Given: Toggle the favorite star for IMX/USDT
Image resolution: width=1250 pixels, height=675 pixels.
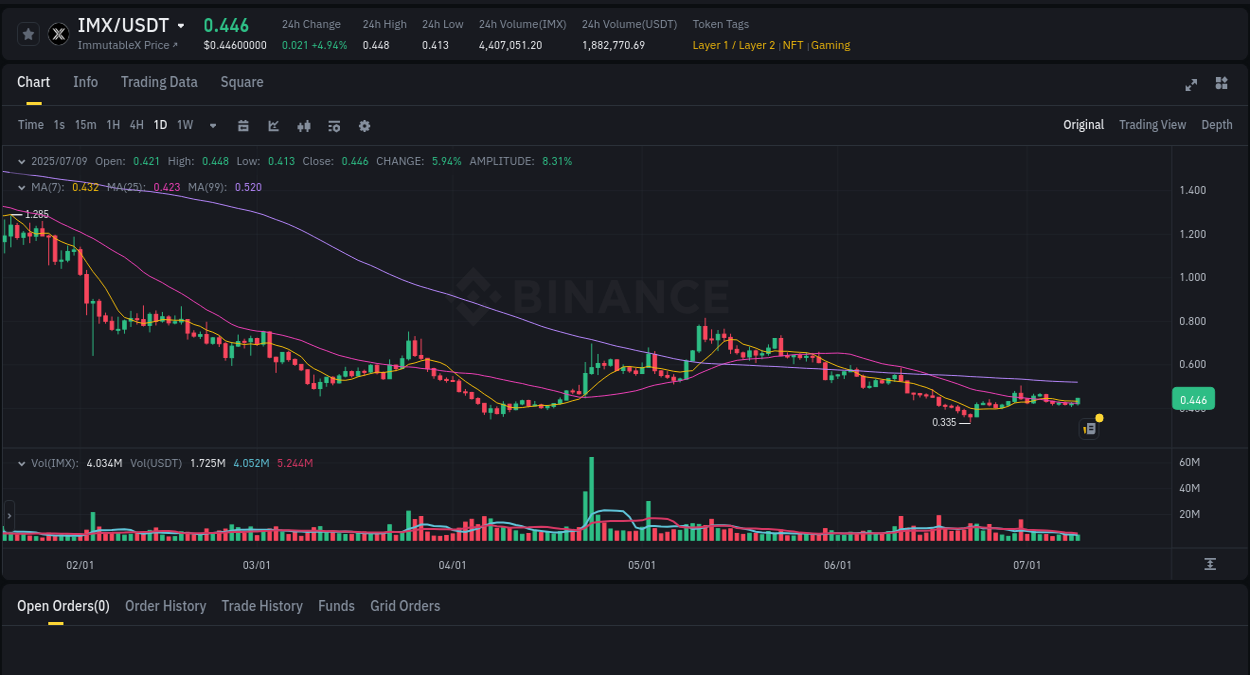Looking at the screenshot, I should point(28,33).
